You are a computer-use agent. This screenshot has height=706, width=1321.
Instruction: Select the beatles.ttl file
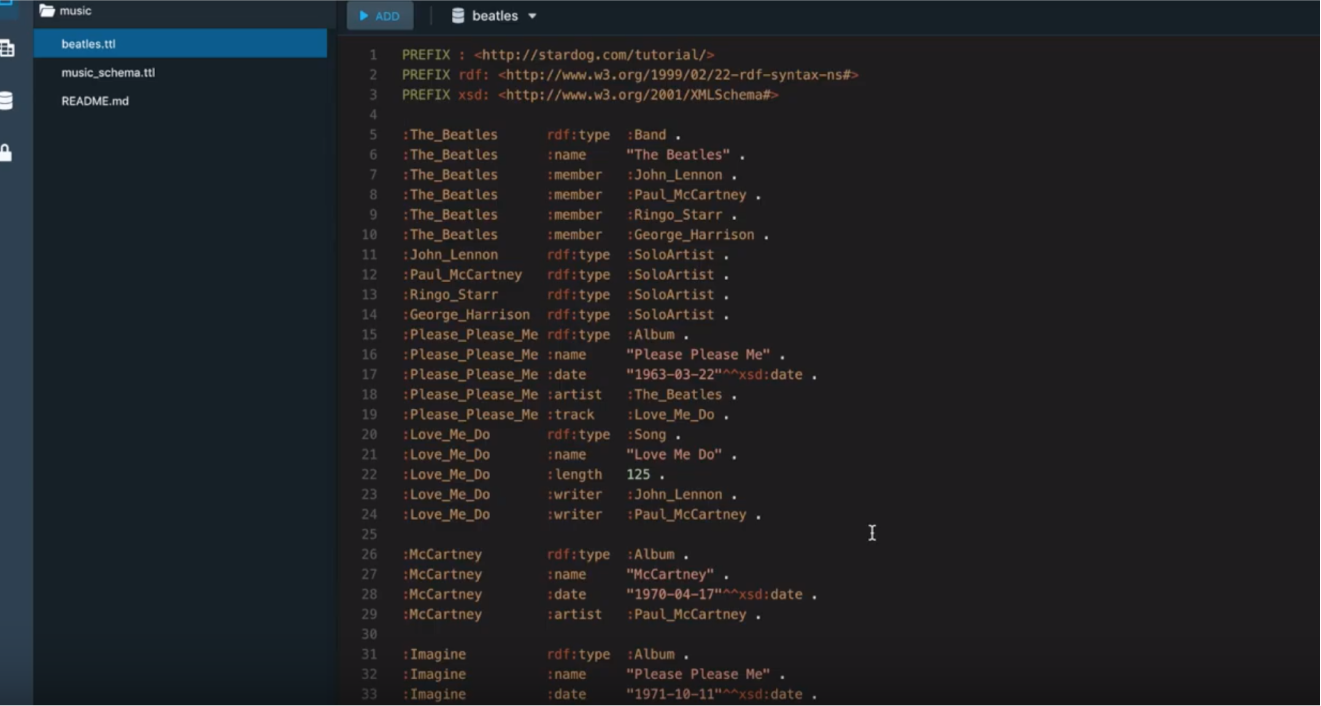point(180,44)
